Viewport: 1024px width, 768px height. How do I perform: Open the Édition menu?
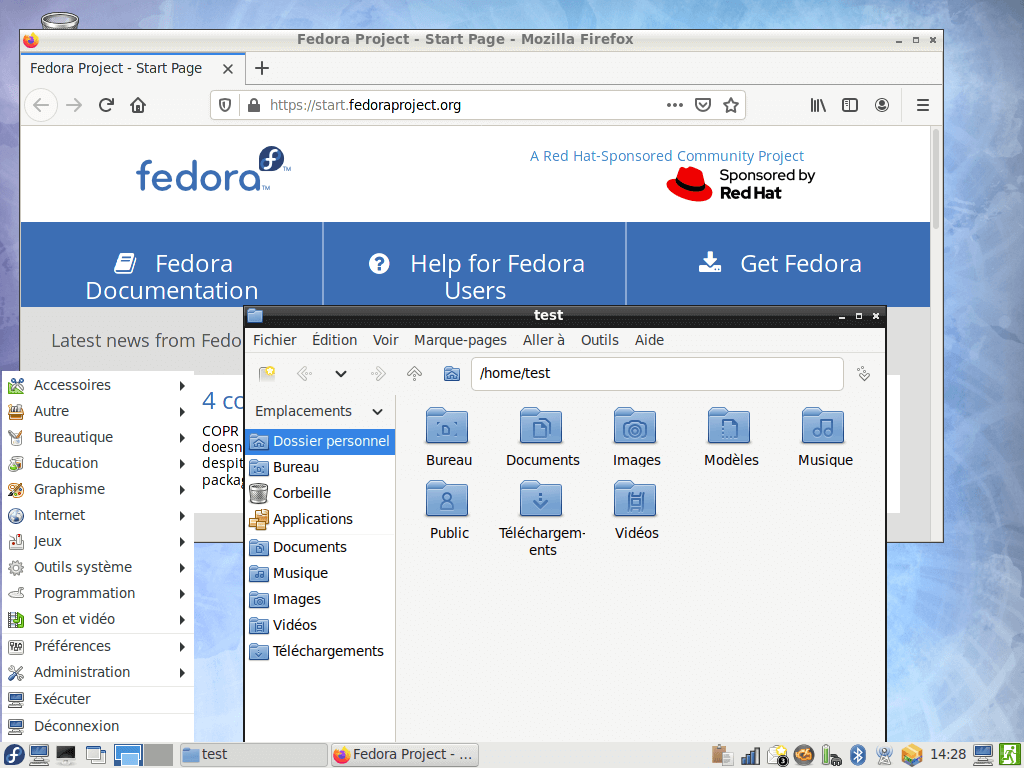[334, 340]
